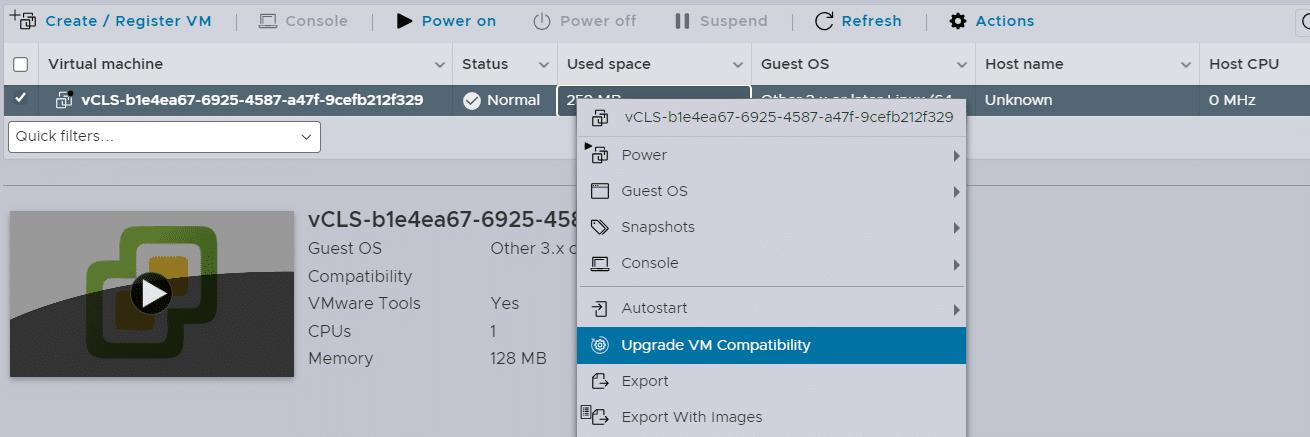1310x437 pixels.
Task: Expand the Snapshots submenu arrow
Action: tap(956, 228)
